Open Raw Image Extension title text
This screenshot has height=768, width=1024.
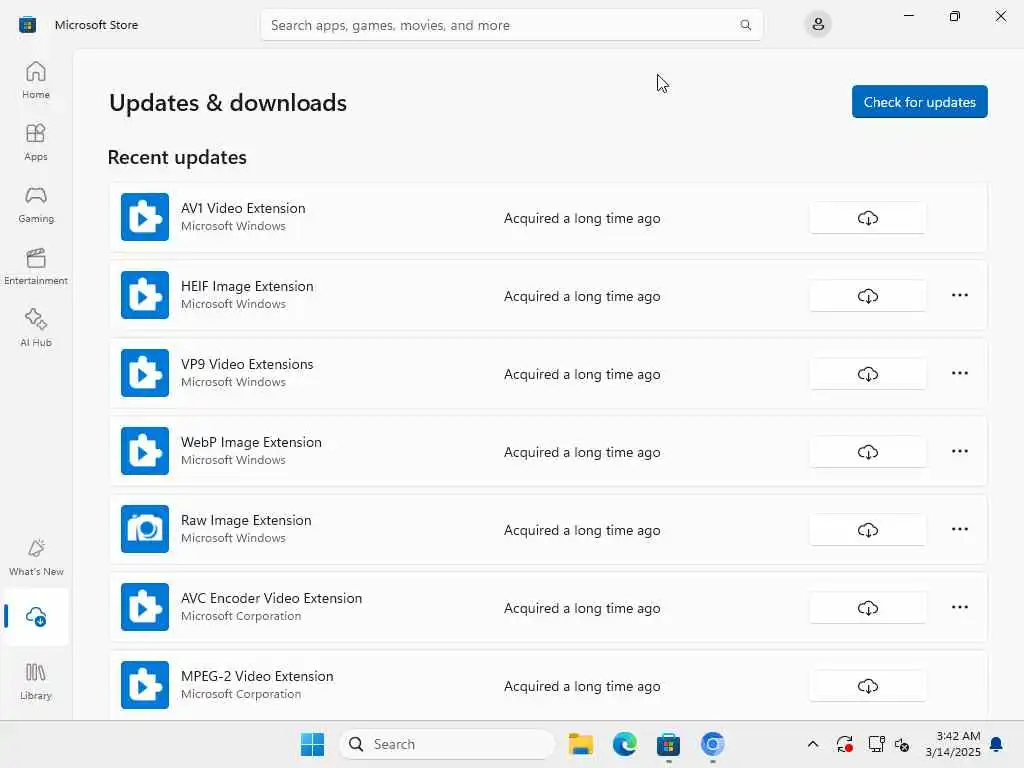pyautogui.click(x=246, y=520)
